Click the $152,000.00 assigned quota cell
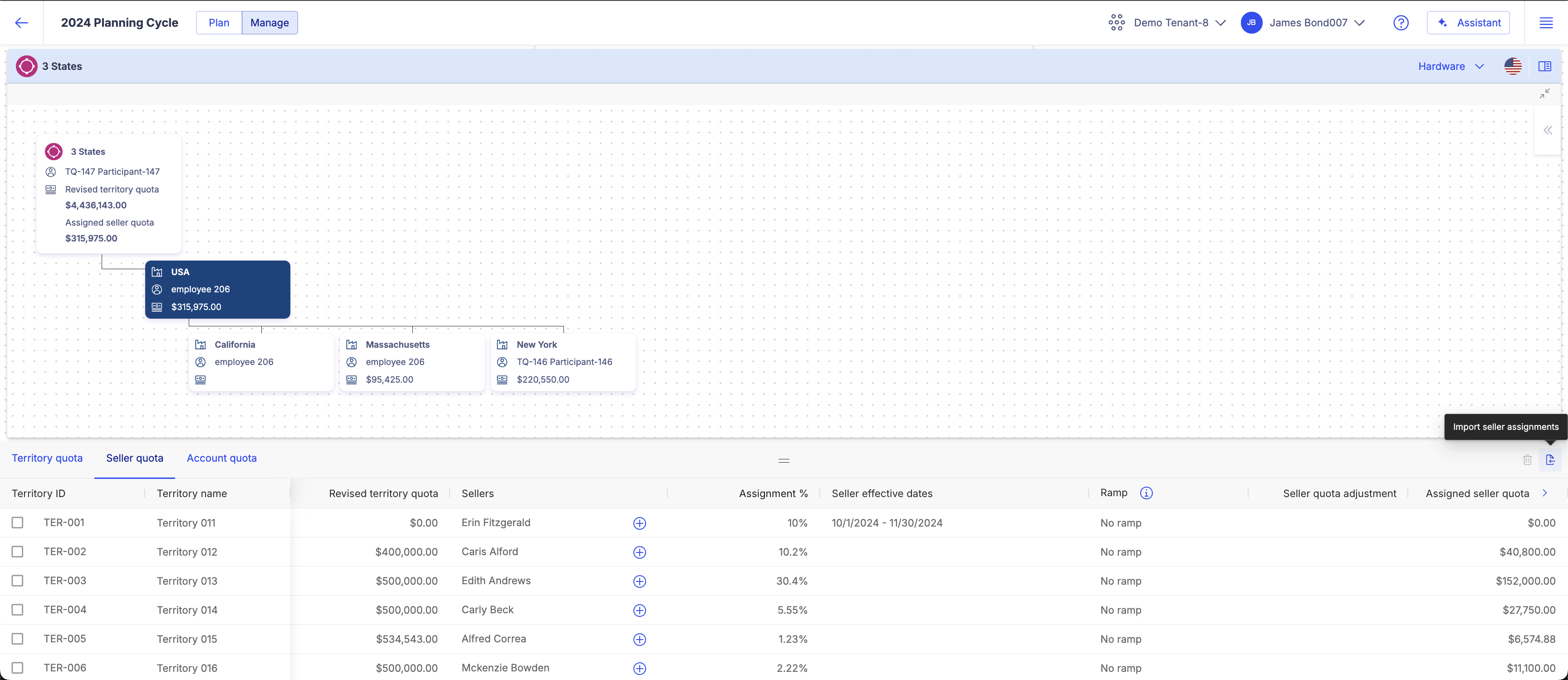 [x=1525, y=581]
